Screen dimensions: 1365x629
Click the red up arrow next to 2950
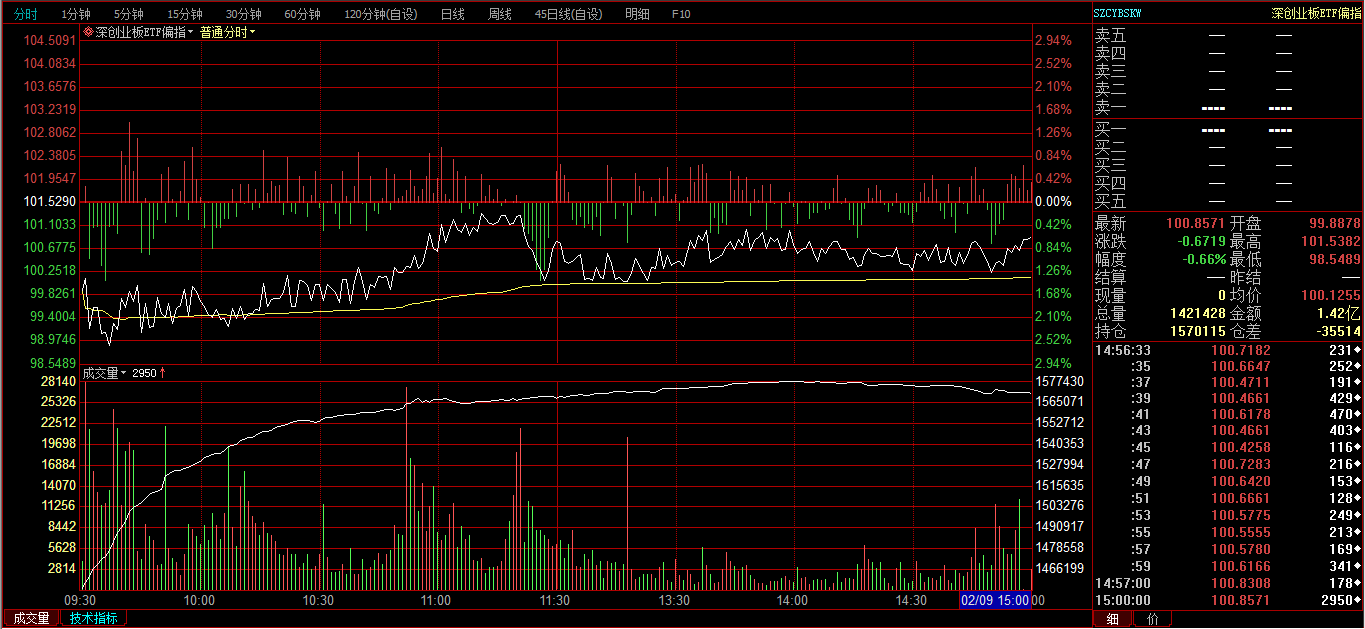click(x=163, y=373)
